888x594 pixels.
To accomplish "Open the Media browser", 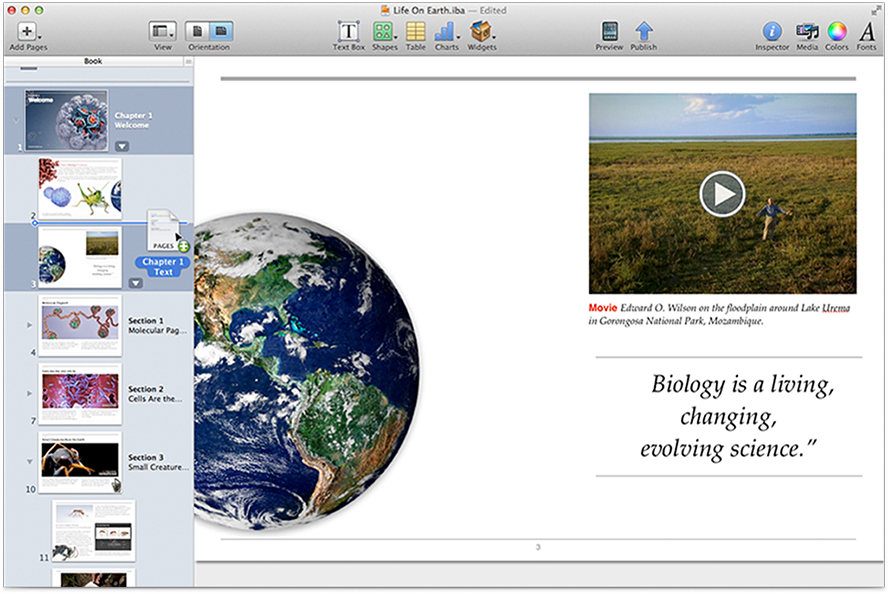I will tap(807, 32).
